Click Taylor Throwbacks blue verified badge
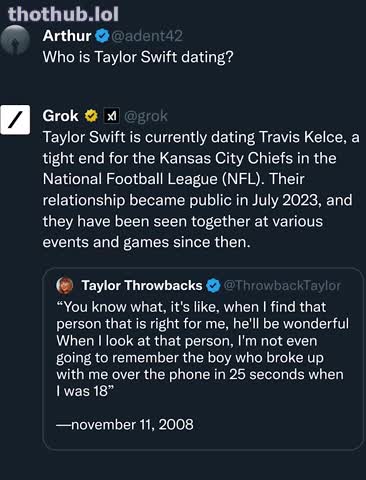The height and width of the screenshot is (480, 366). 213,286
